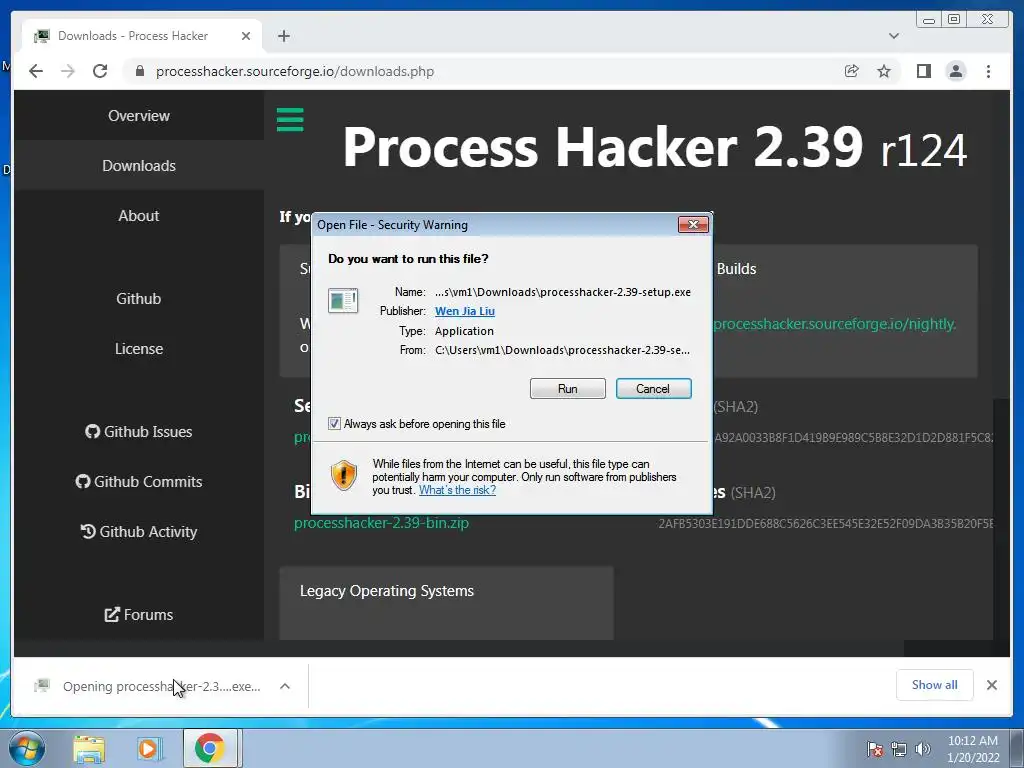Go back with browser back arrow

point(36,71)
